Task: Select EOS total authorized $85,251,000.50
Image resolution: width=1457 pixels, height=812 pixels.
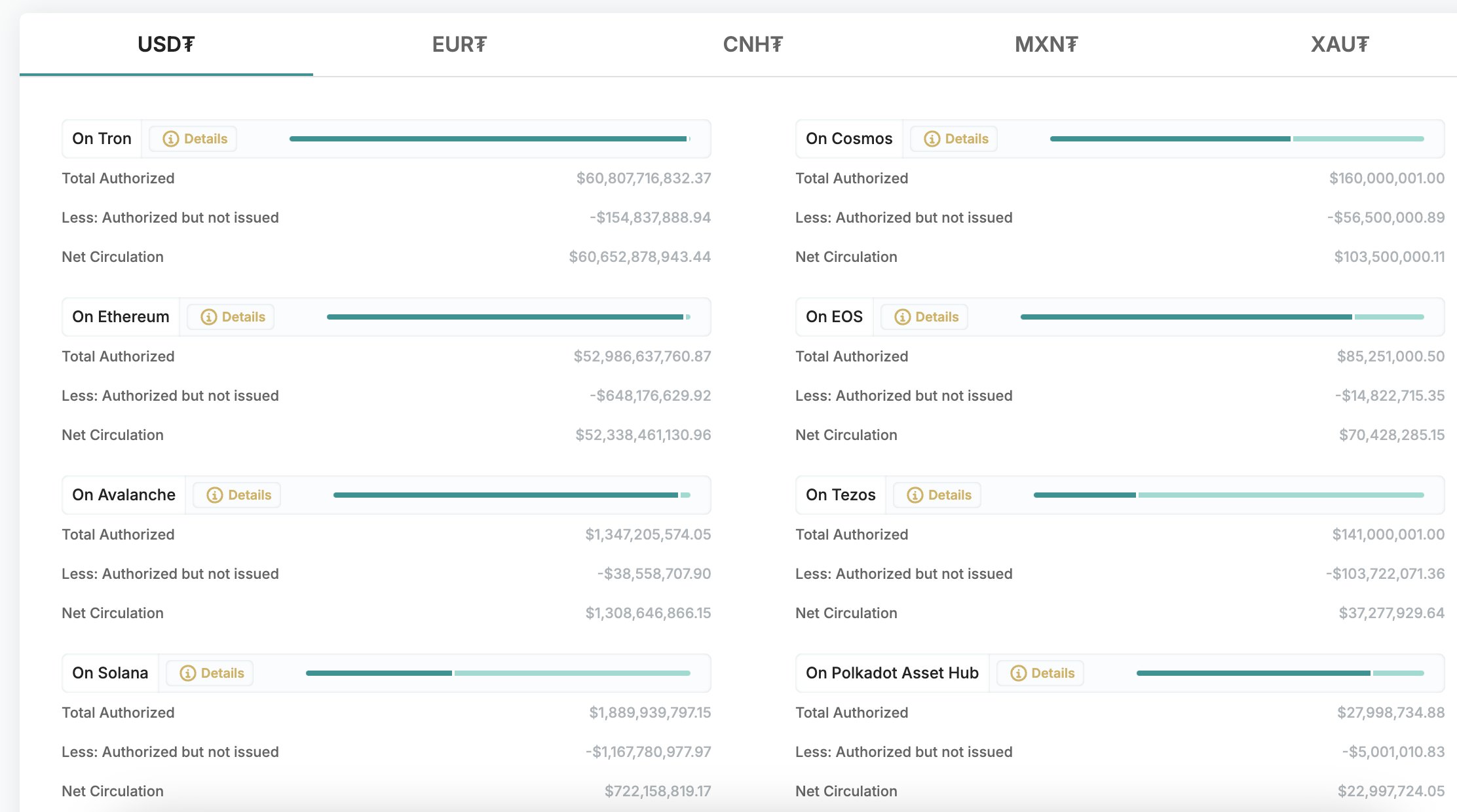Action: 1391,356
